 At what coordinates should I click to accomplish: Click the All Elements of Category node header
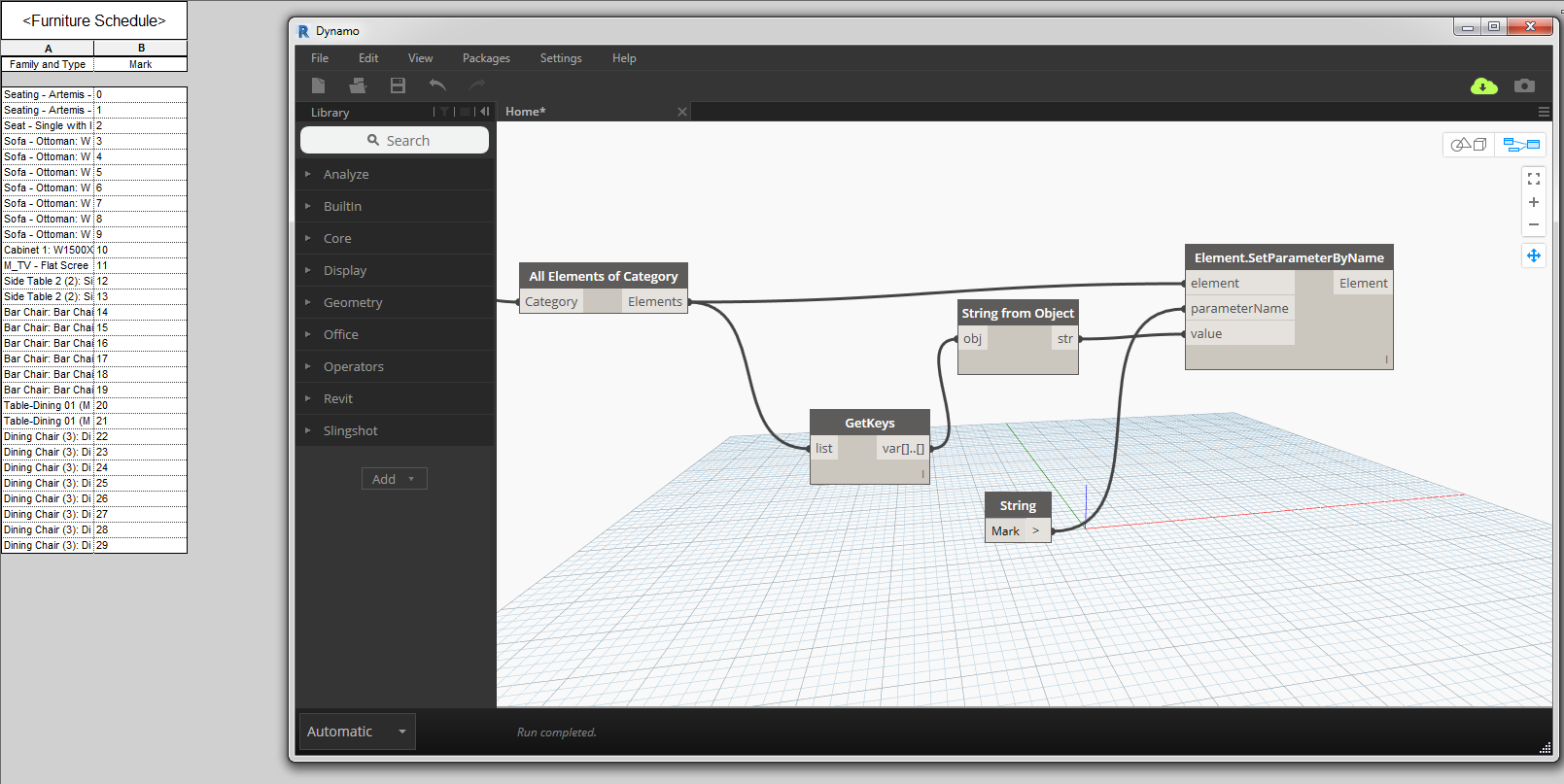[604, 276]
